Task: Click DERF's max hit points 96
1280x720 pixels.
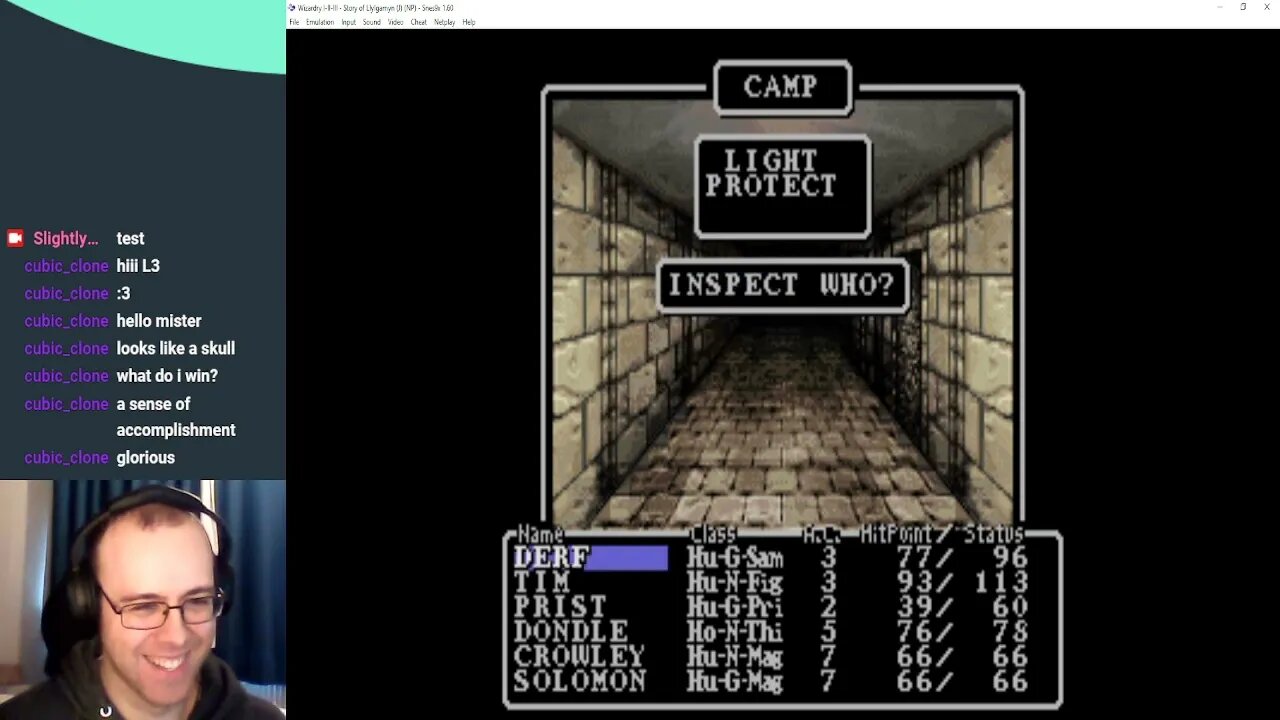Action: point(1011,558)
